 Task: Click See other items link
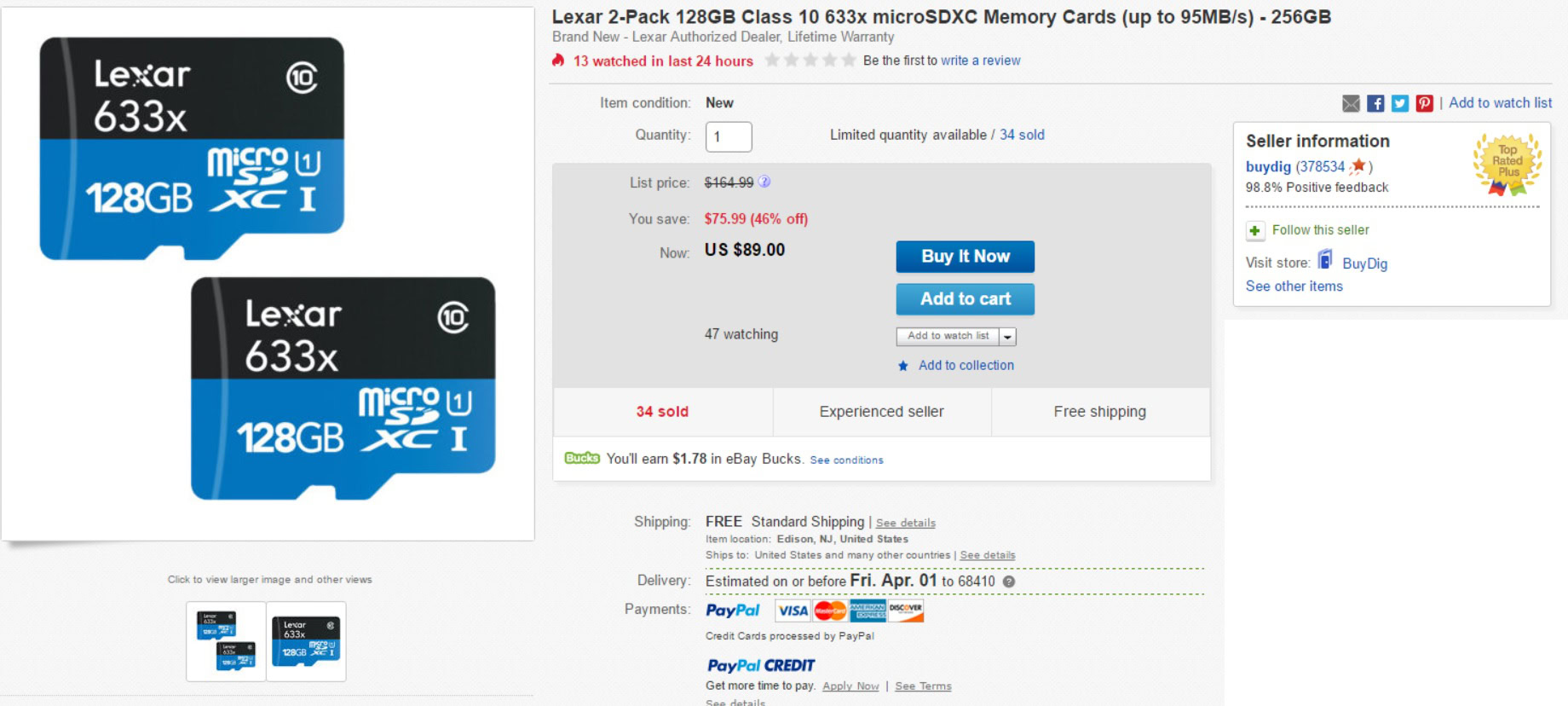click(1294, 286)
